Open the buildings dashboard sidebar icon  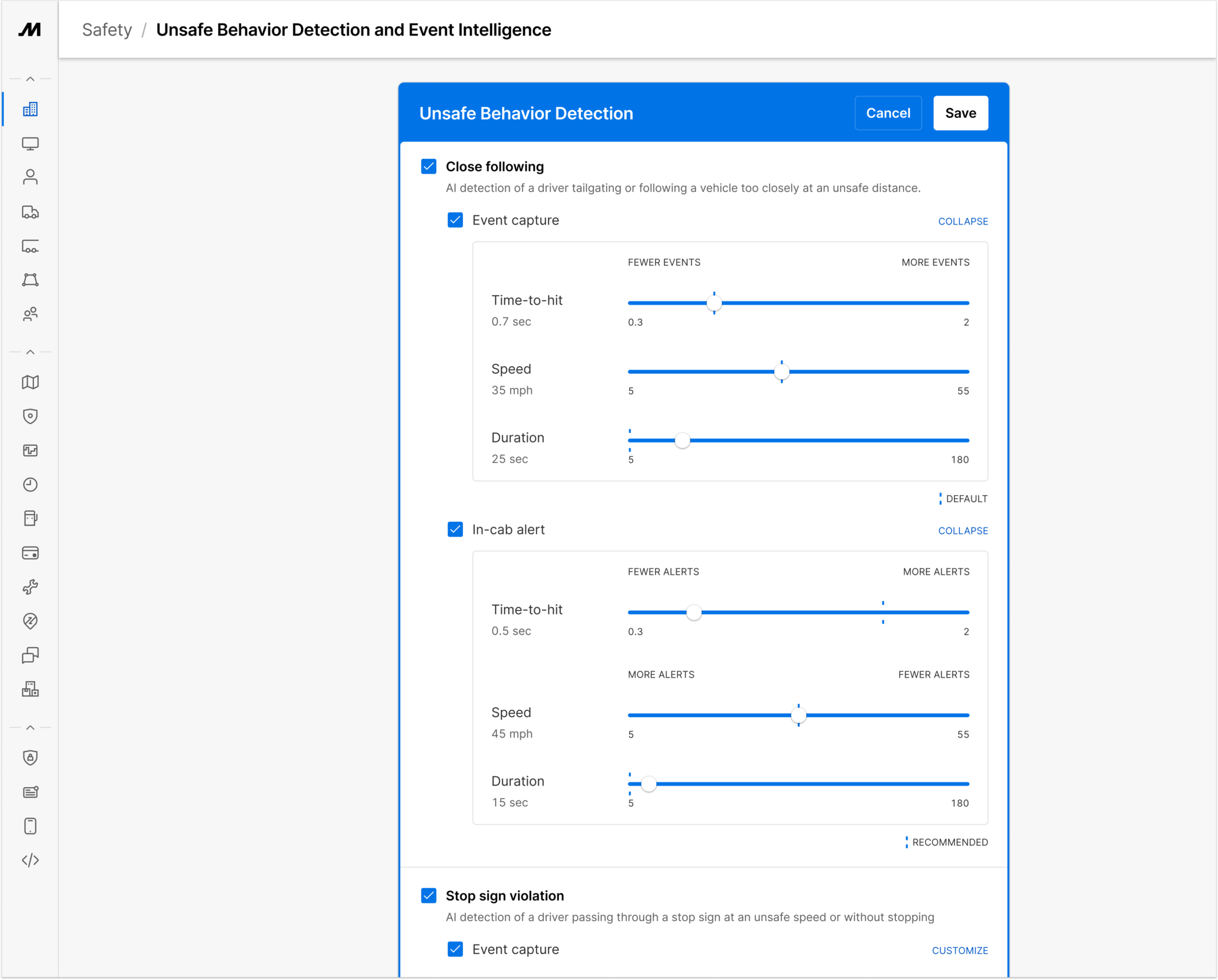(30, 109)
